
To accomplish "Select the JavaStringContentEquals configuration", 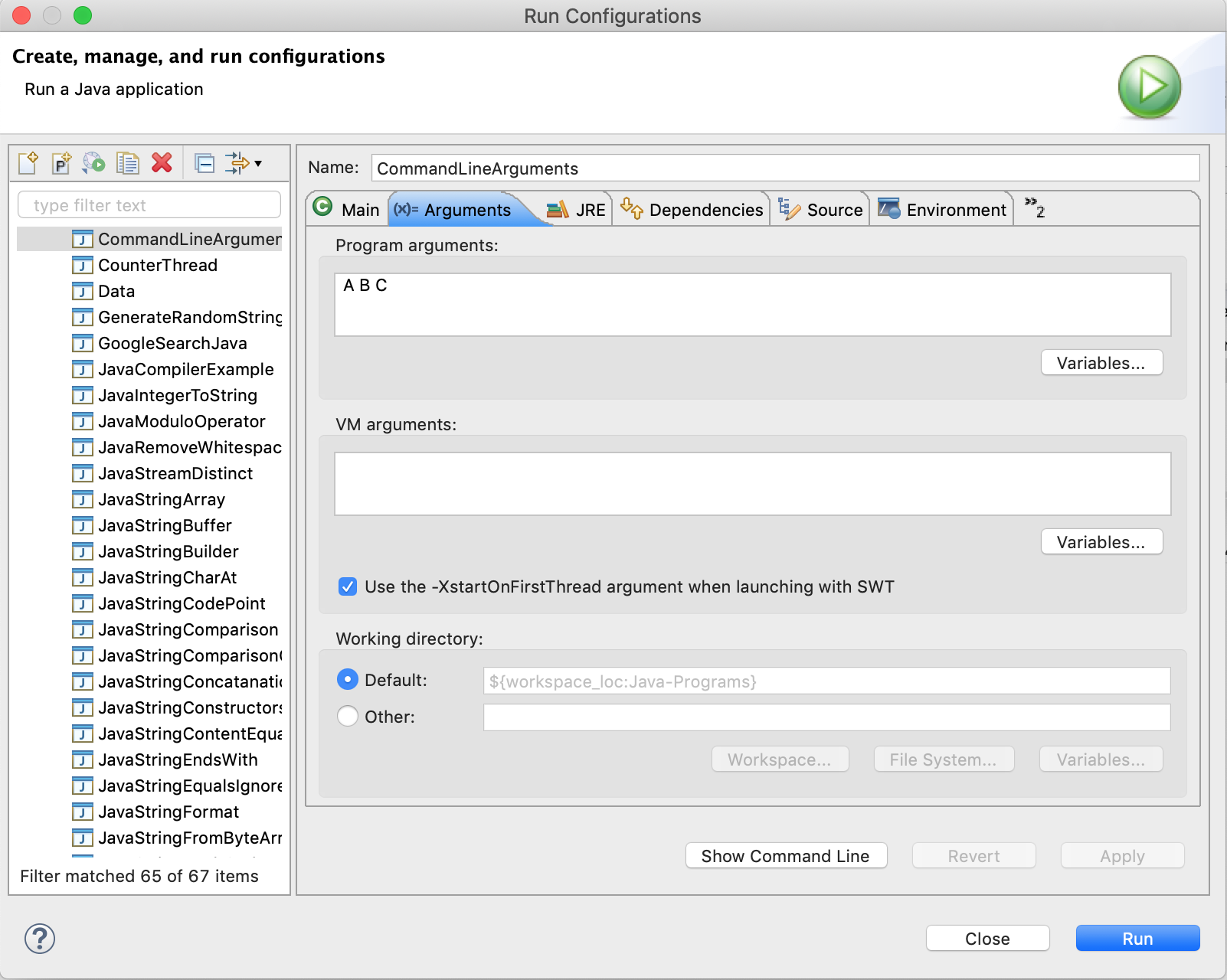I will (x=176, y=733).
